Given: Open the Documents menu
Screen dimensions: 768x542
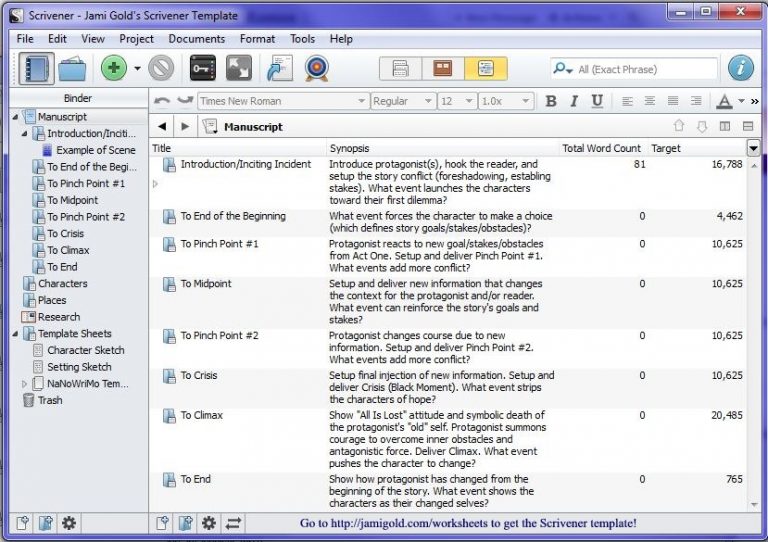Looking at the screenshot, I should 196,39.
